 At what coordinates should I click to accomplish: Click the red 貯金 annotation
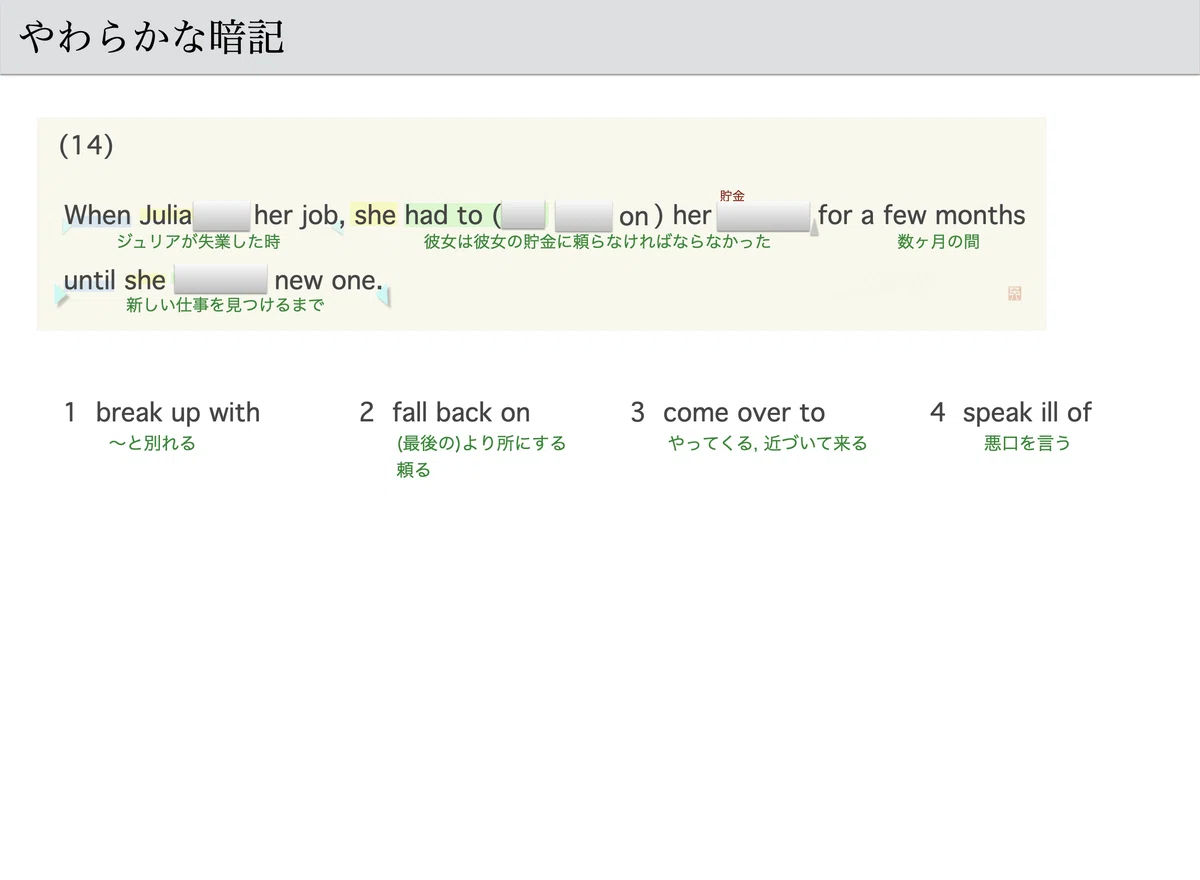pos(732,196)
